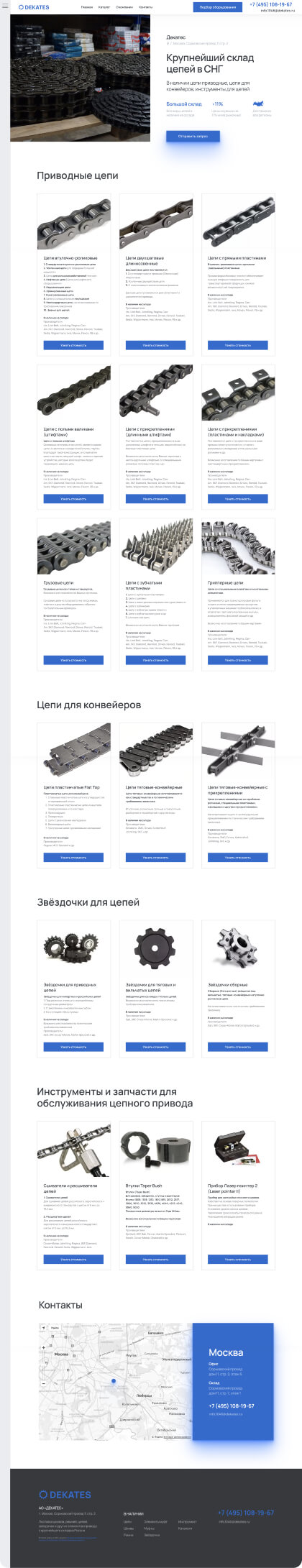Open the Главная menu item
Screen dimensions: 302x1568
[87, 7]
